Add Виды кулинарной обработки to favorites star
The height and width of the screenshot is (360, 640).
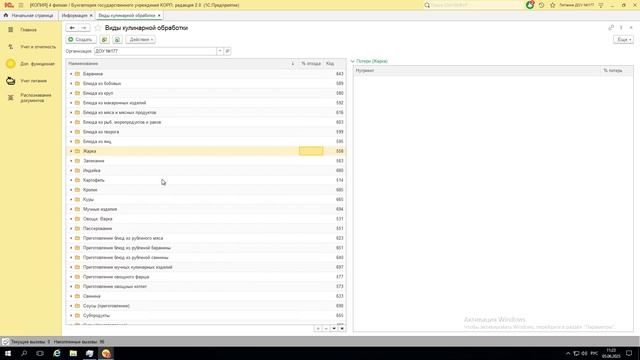pos(98,28)
